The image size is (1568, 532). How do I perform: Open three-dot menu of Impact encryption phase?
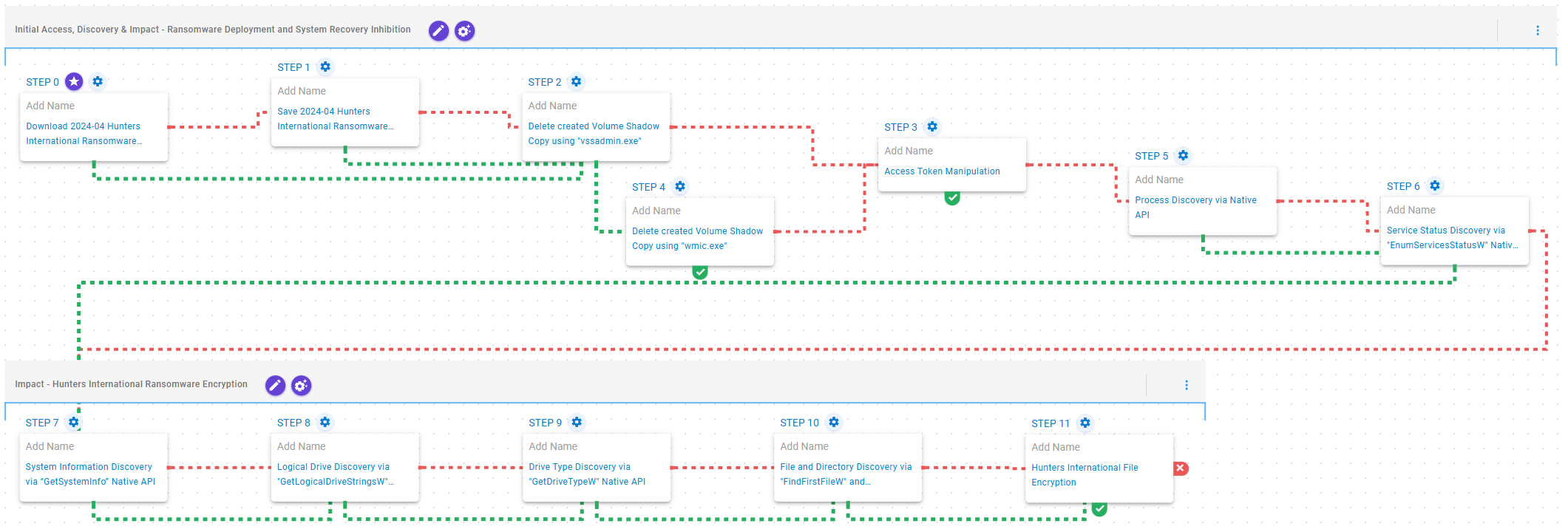pos(1187,385)
